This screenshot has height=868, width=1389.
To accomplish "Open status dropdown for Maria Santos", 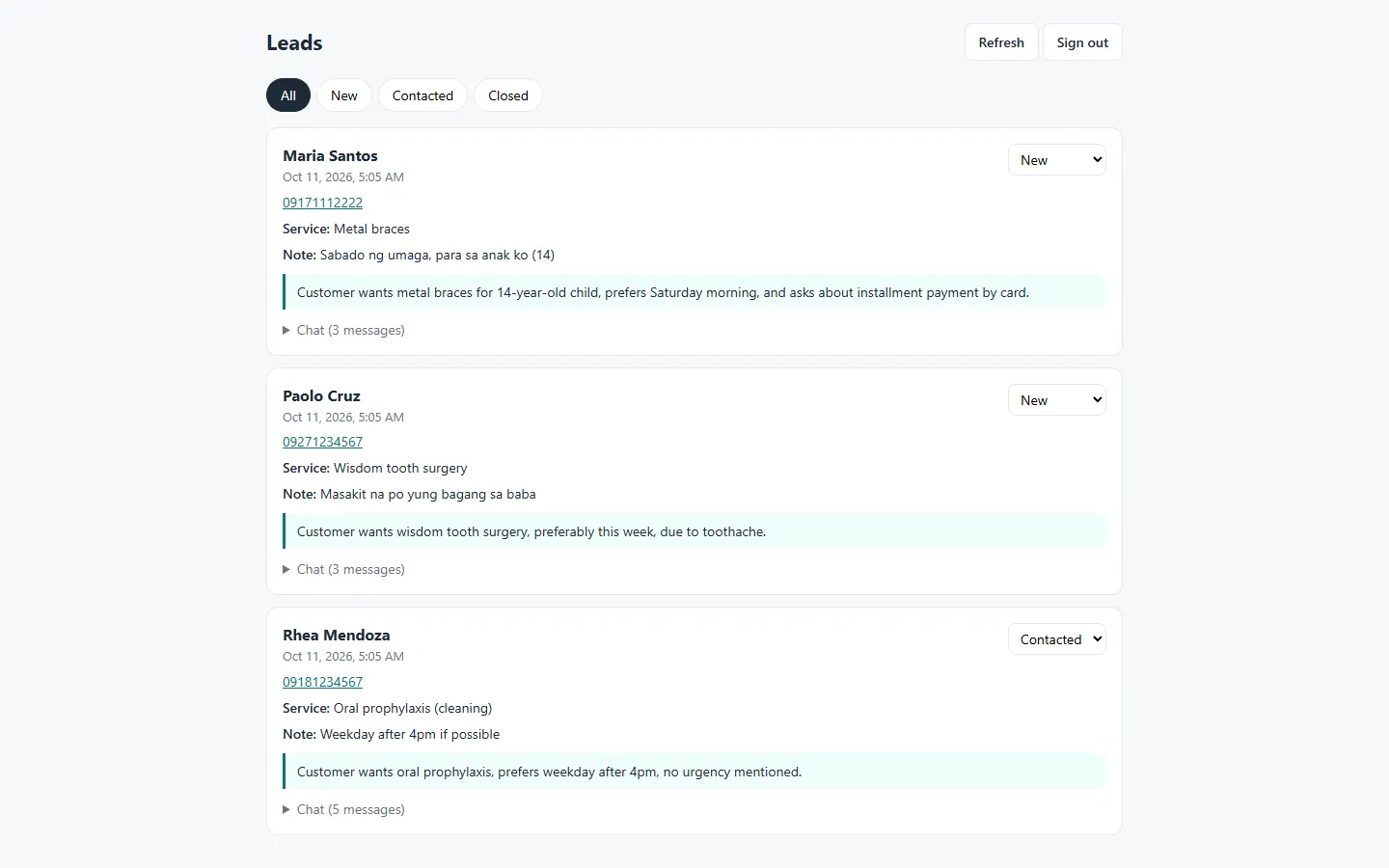I will coord(1057,160).
